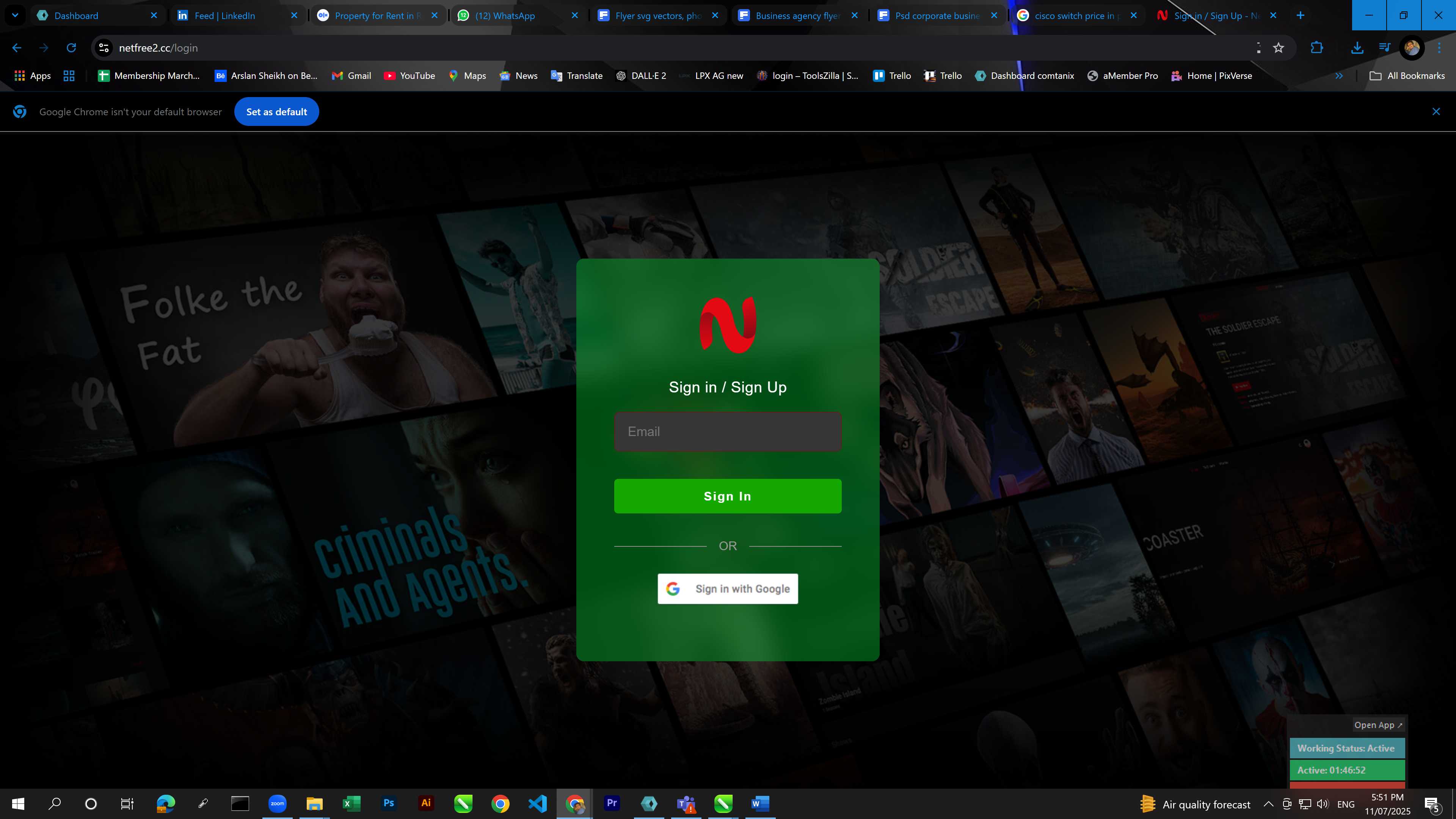Open Photoshop from the taskbar

(389, 803)
